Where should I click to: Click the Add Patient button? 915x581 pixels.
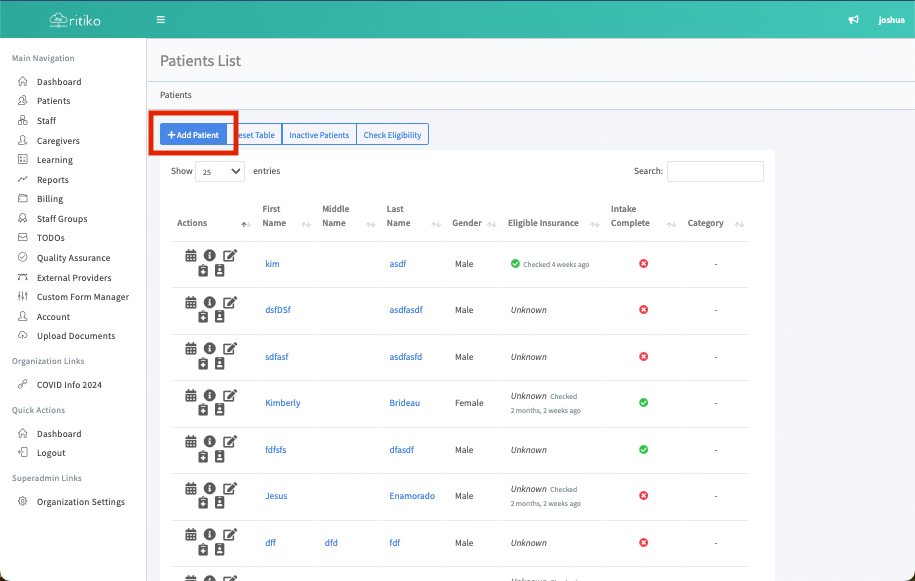193,135
